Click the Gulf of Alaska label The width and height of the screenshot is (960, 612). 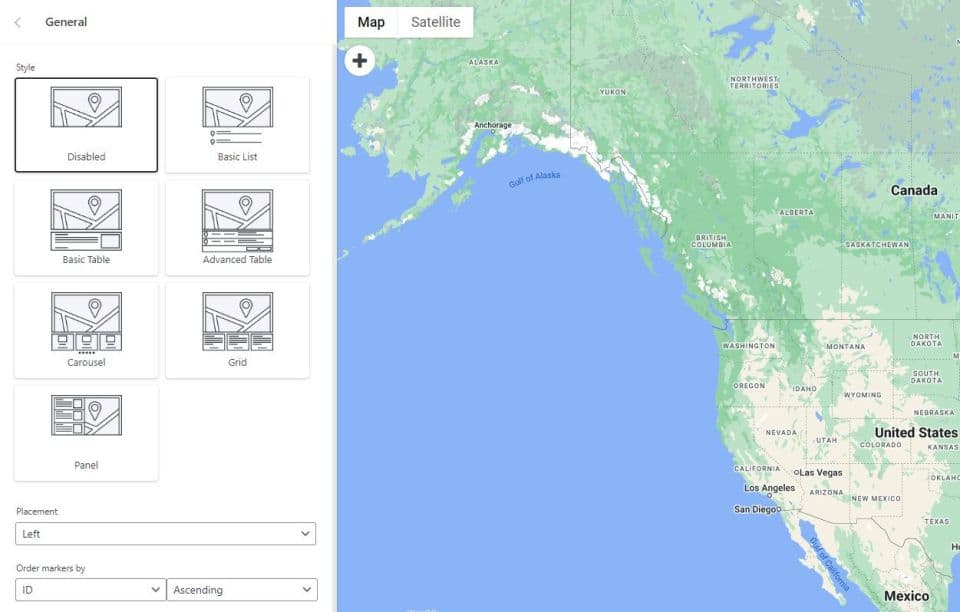coord(534,179)
